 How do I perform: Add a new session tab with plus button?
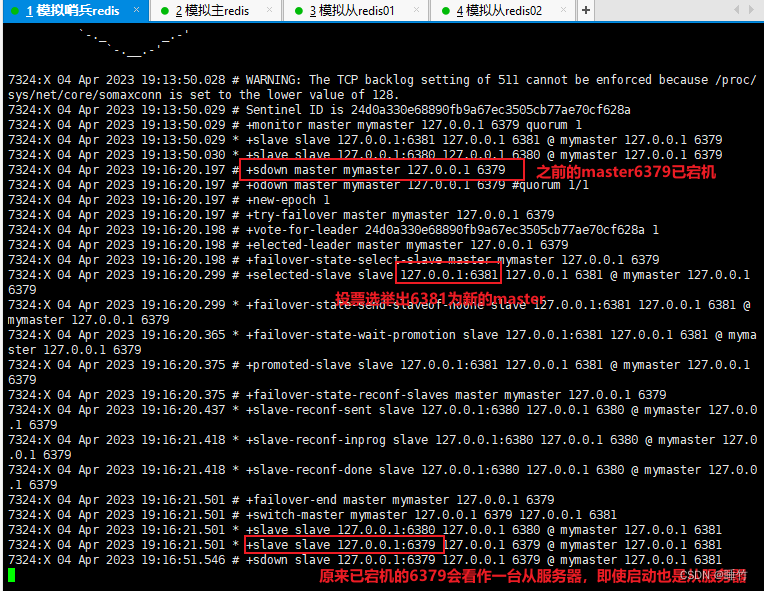pyautogui.click(x=586, y=10)
